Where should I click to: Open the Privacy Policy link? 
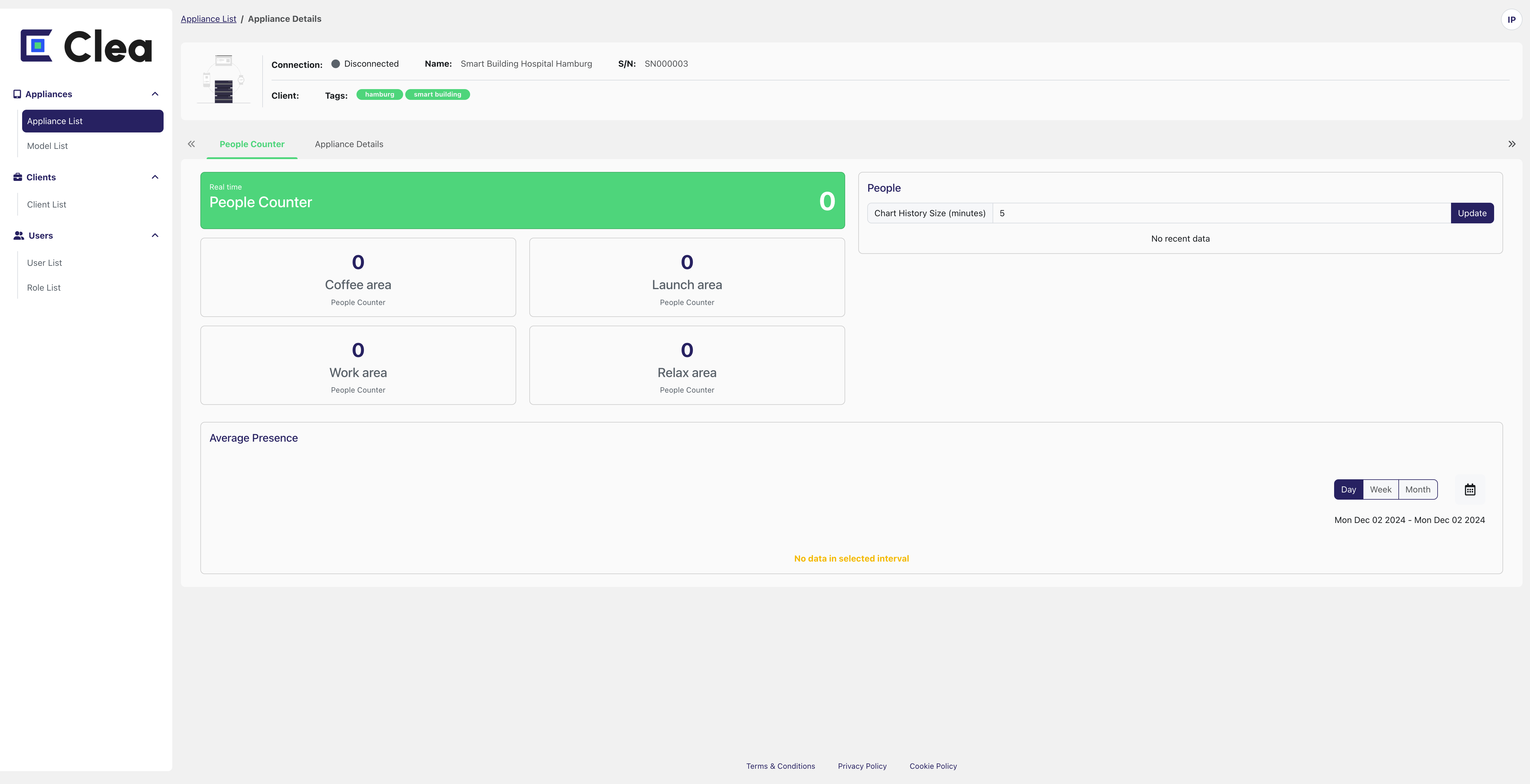coord(862,766)
